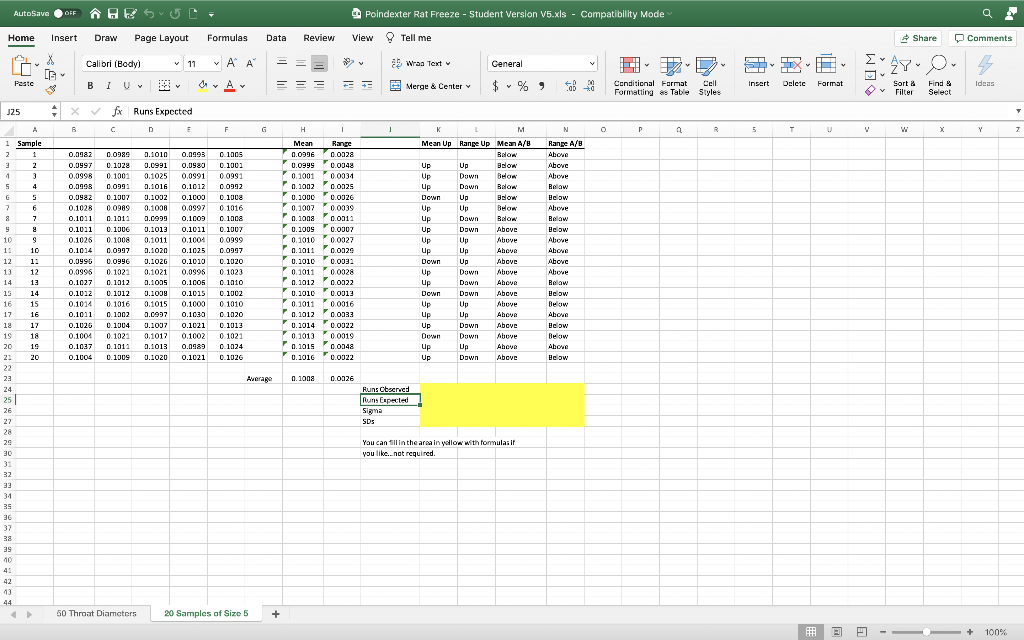This screenshot has height=640, width=1024.
Task: Decrease font size with the small A
Action: click(x=251, y=63)
